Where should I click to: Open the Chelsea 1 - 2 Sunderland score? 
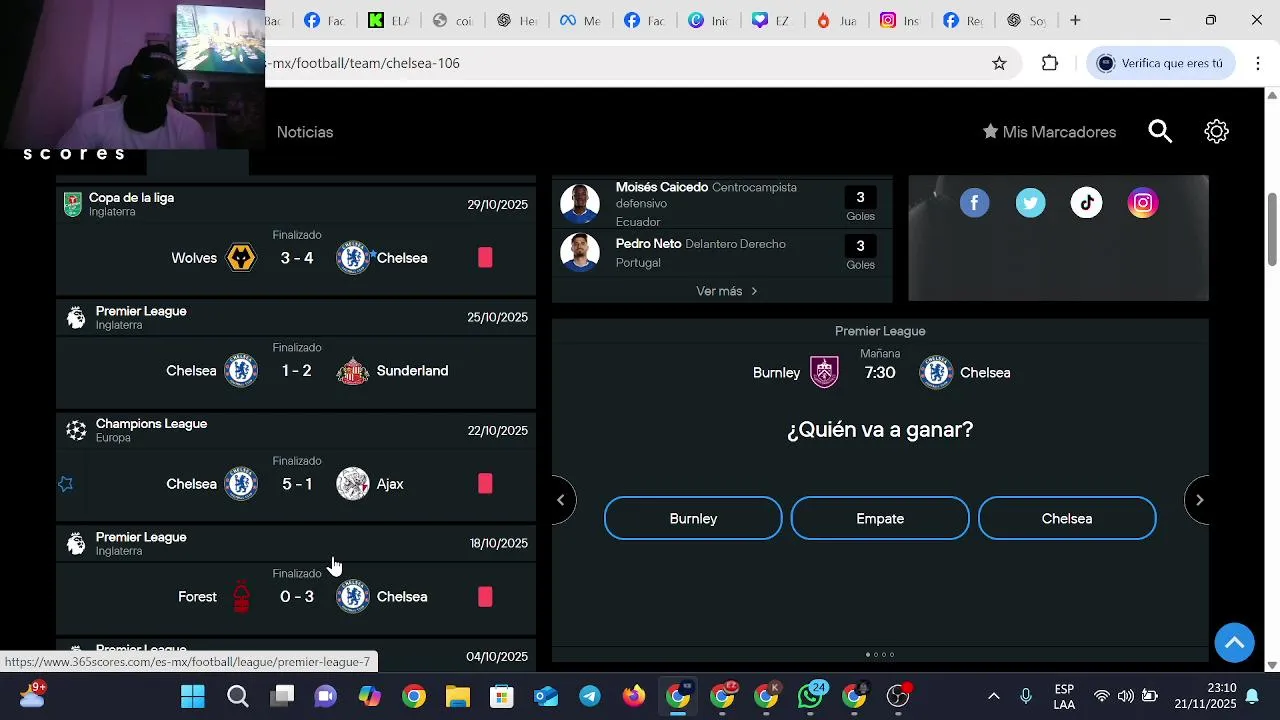(296, 371)
